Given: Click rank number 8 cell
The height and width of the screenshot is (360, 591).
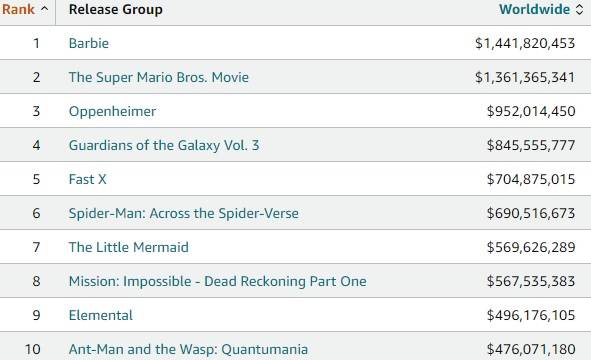Looking at the screenshot, I should point(36,282).
